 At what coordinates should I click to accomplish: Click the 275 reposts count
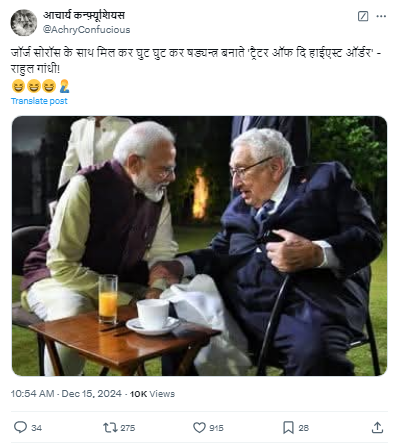(x=128, y=428)
